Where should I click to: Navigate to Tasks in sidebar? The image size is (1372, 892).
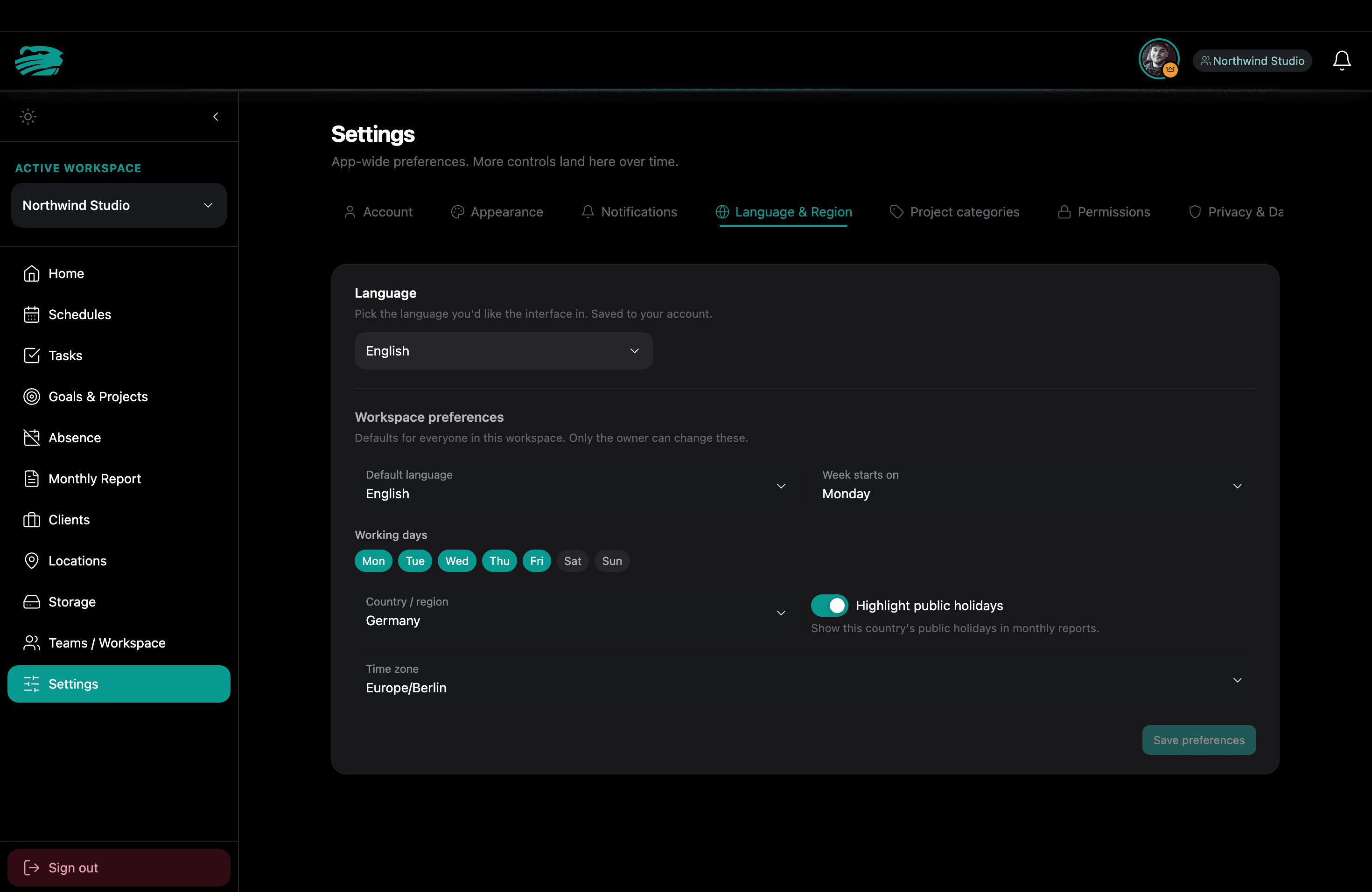click(x=119, y=355)
